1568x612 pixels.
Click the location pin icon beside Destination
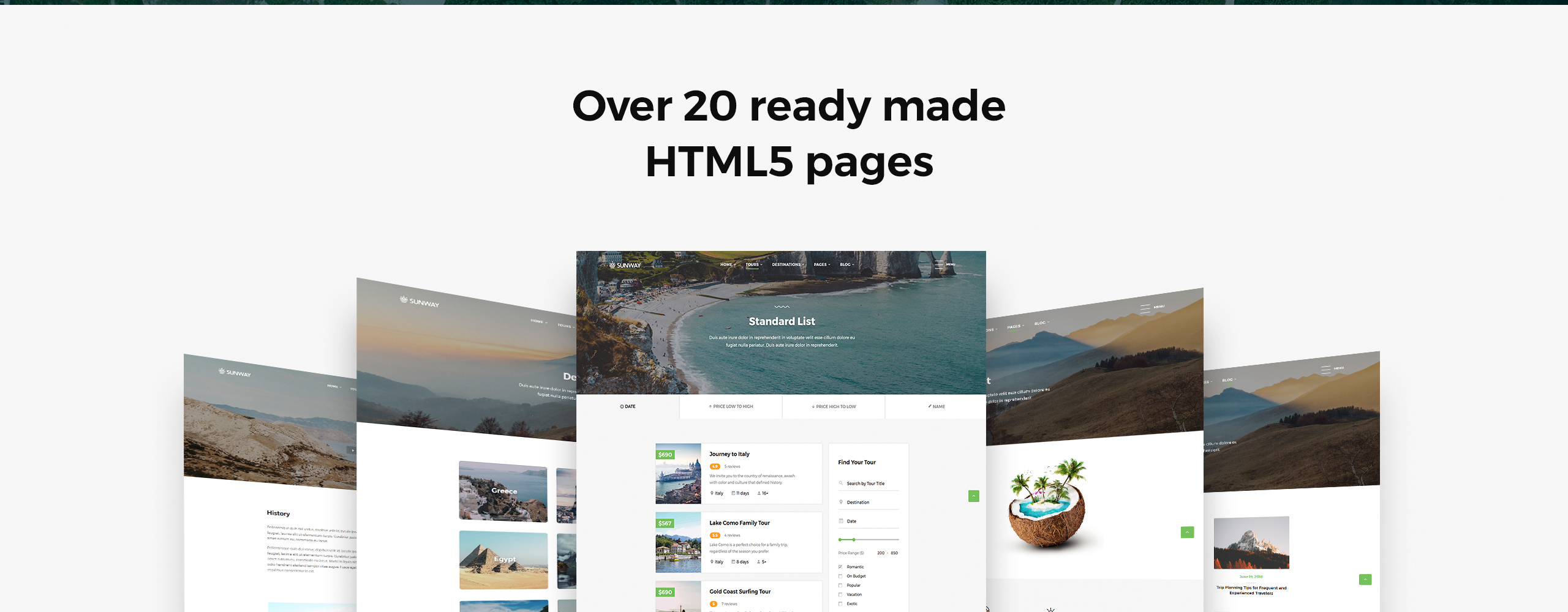click(840, 502)
